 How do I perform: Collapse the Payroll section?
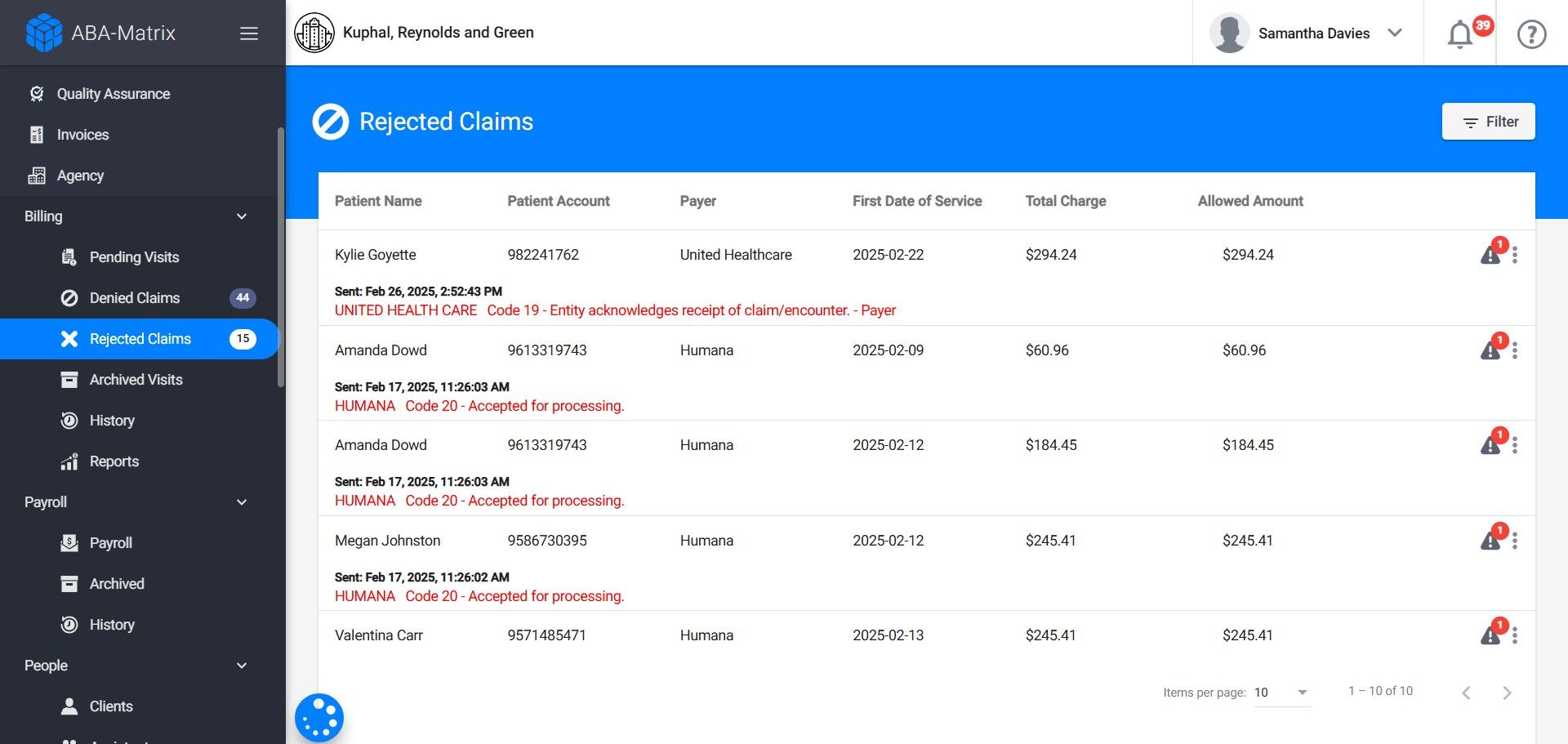[242, 502]
